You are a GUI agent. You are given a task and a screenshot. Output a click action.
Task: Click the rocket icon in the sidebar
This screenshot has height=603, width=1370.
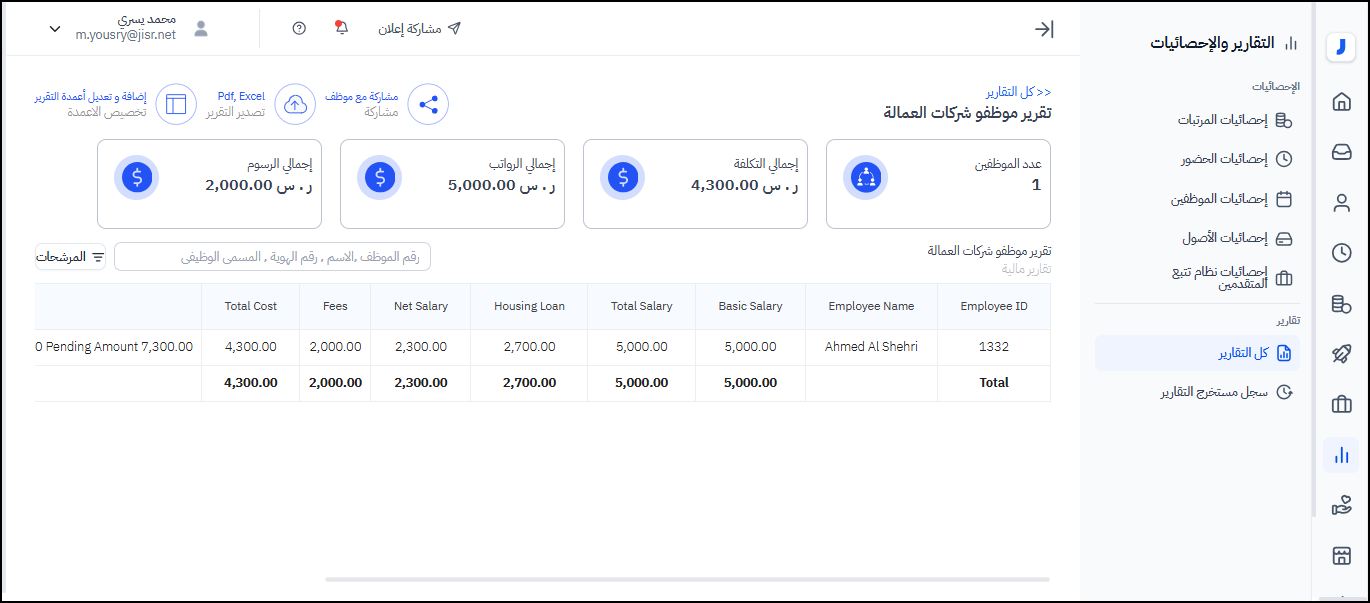pos(1341,354)
